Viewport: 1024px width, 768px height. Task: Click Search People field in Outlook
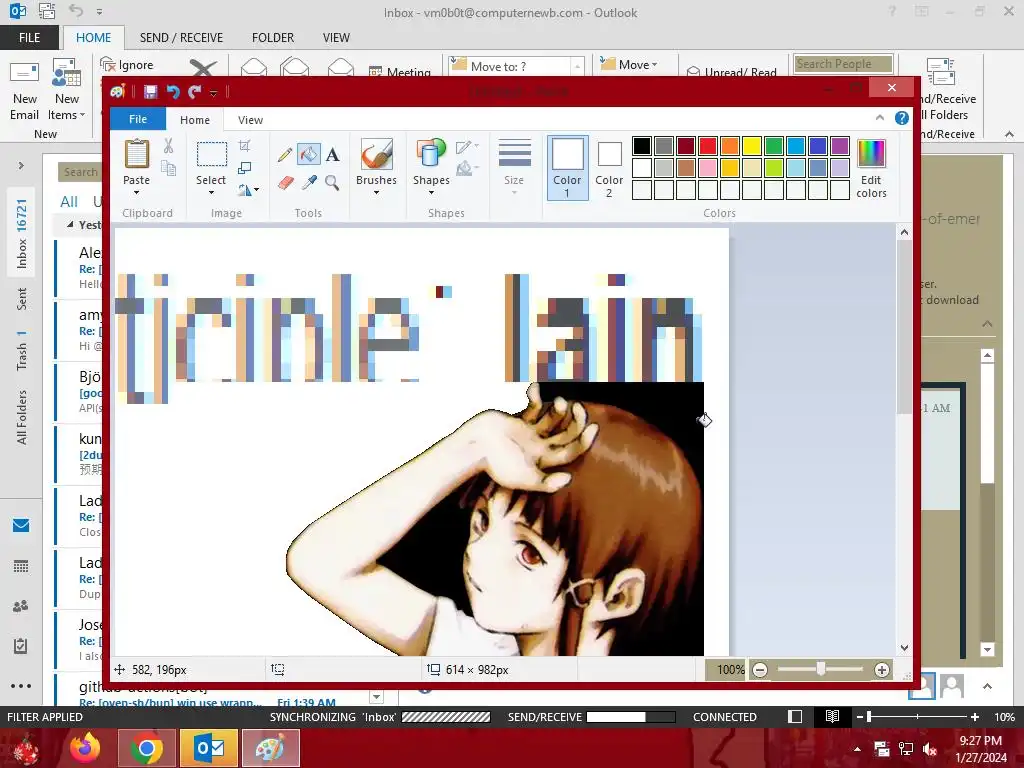coord(843,63)
